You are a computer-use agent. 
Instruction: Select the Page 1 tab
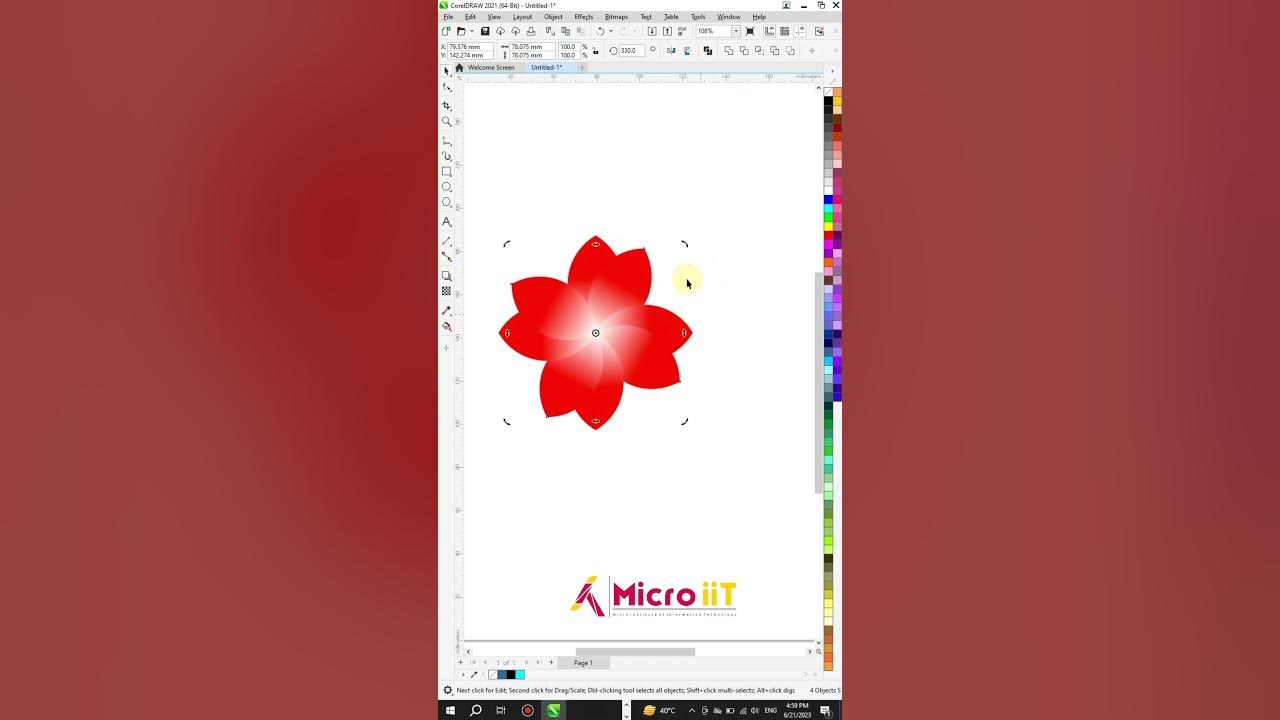[583, 662]
